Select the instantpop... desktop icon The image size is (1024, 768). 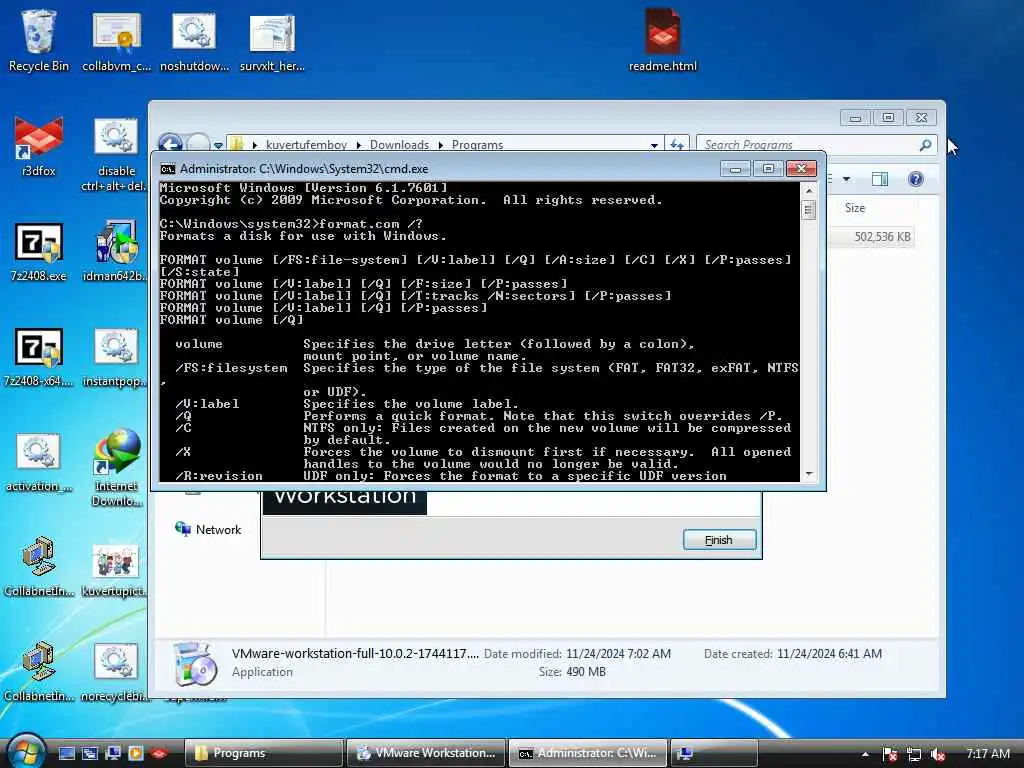(x=116, y=356)
